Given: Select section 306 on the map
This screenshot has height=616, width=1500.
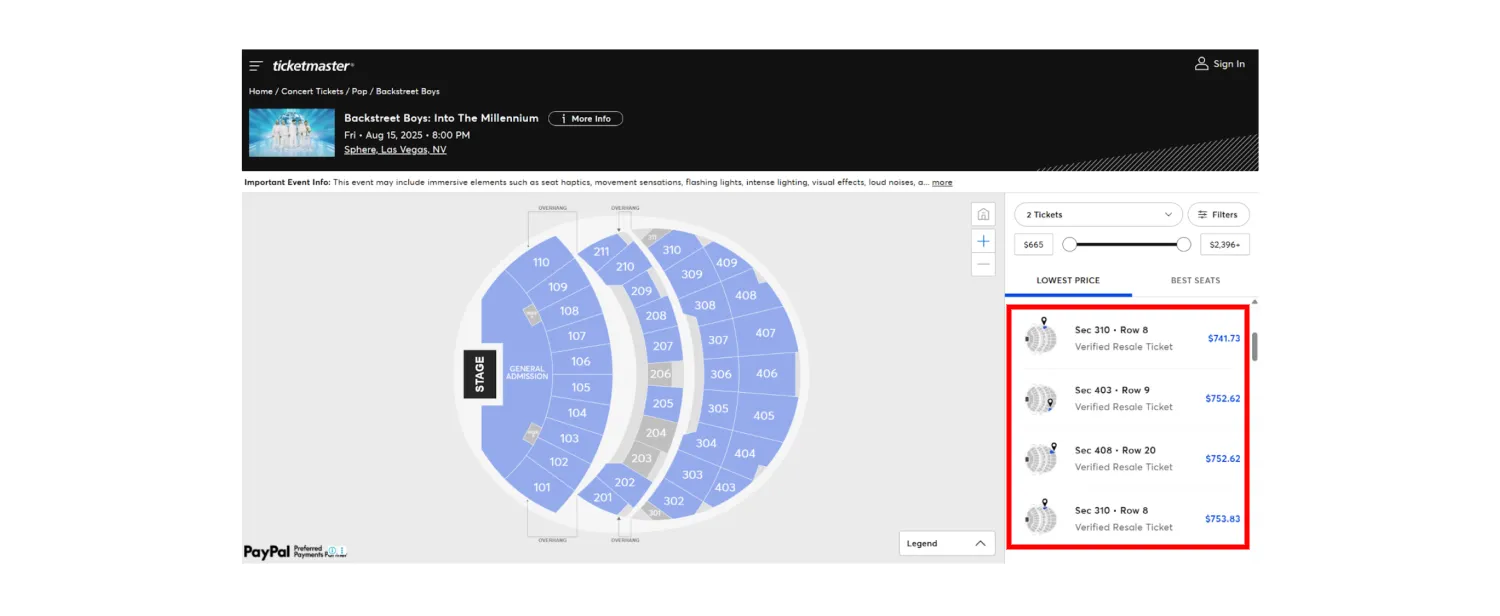Looking at the screenshot, I should tap(721, 375).
